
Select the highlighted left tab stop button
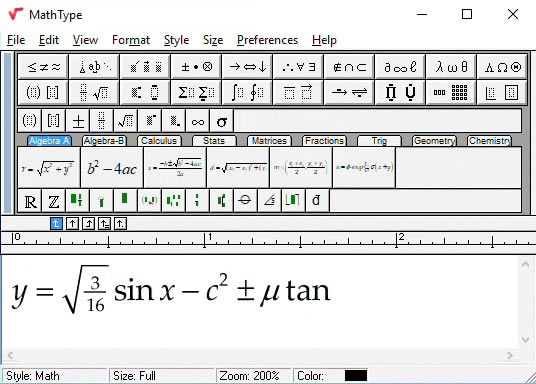(56, 224)
